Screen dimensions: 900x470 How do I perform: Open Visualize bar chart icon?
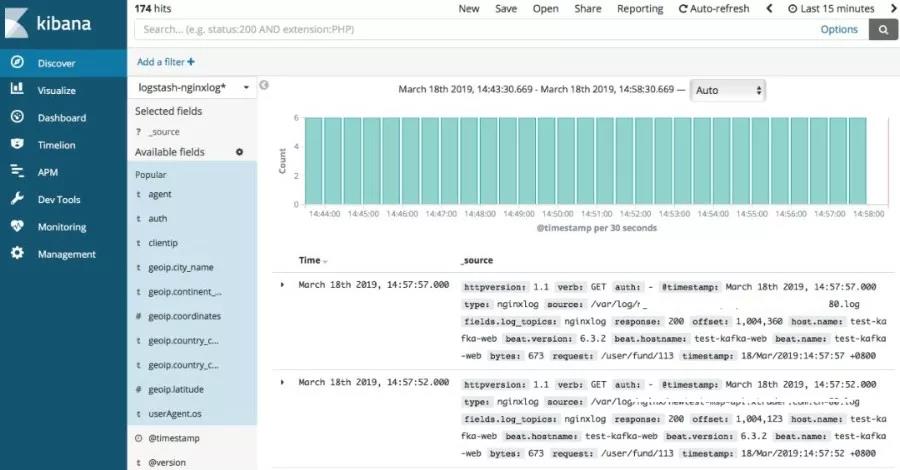pyautogui.click(x=17, y=89)
